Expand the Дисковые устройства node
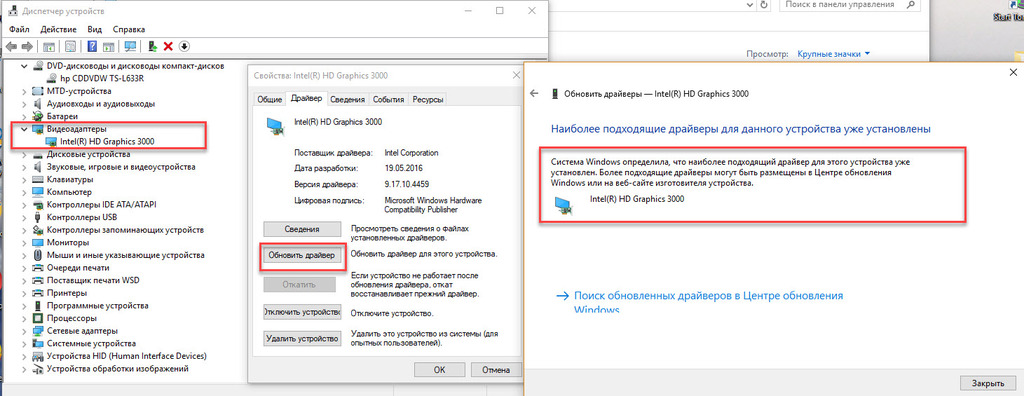The image size is (1024, 396). click(25, 155)
